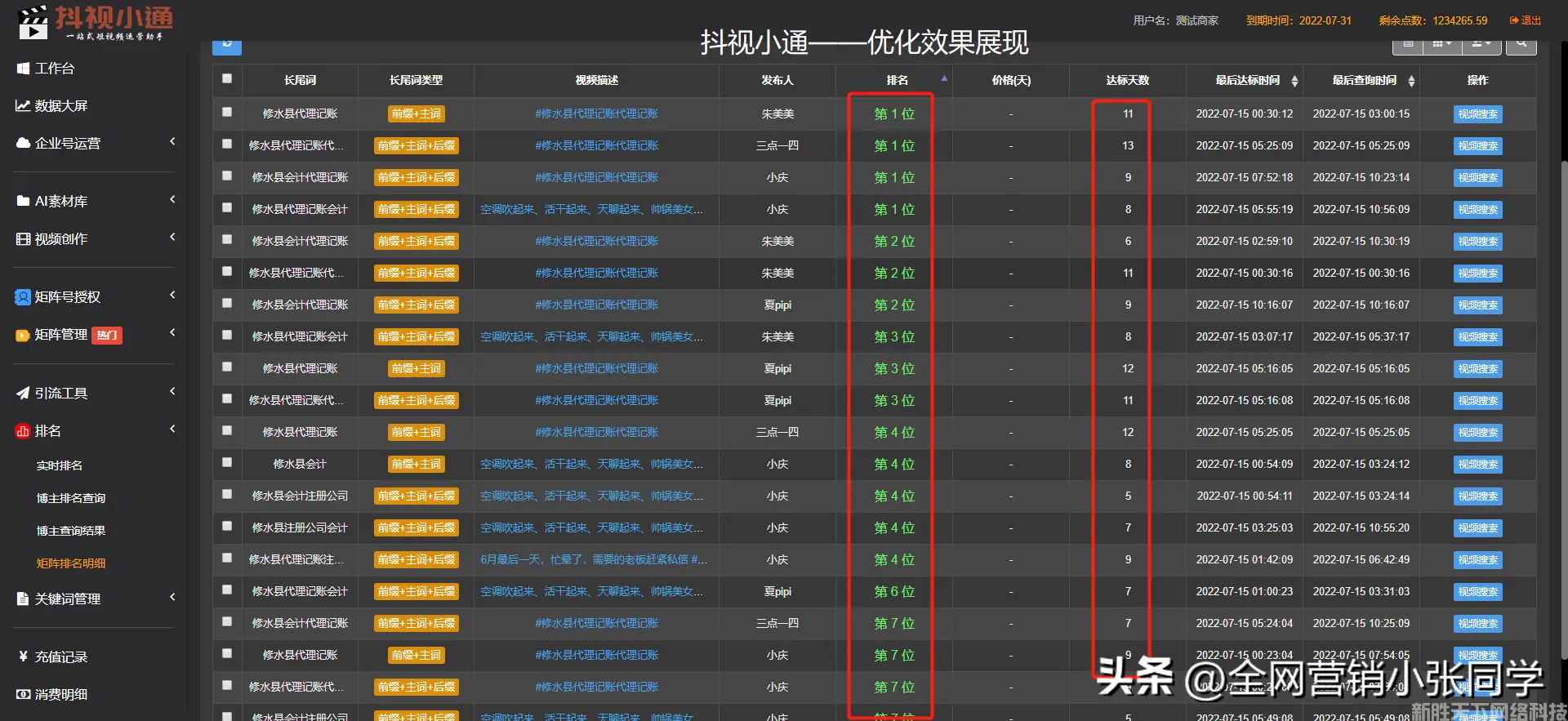Viewport: 1568px width, 721px height.
Task: Open the AI素材库 folder icon
Action: click(23, 202)
